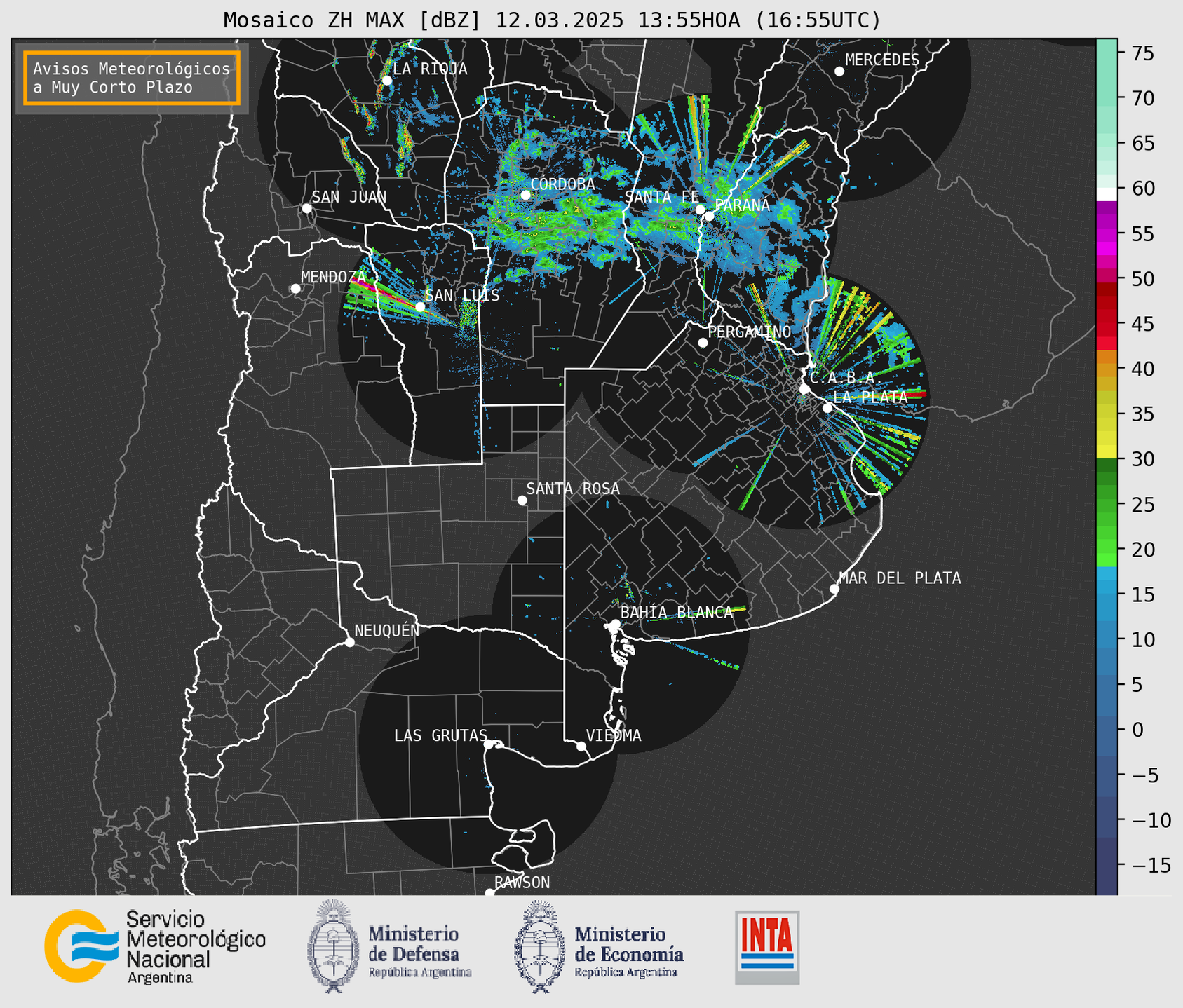Select the SAN JUAN city marker dot

307,208
